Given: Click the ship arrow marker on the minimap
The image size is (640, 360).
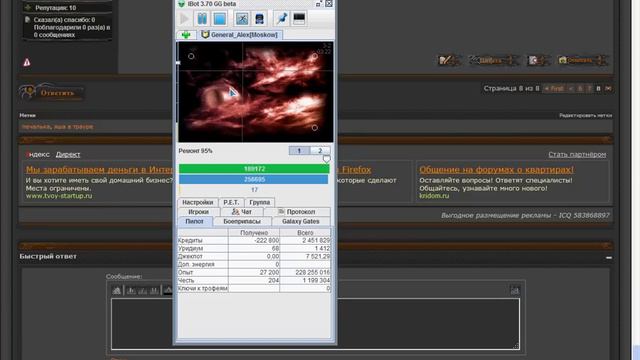Looking at the screenshot, I should [232, 93].
